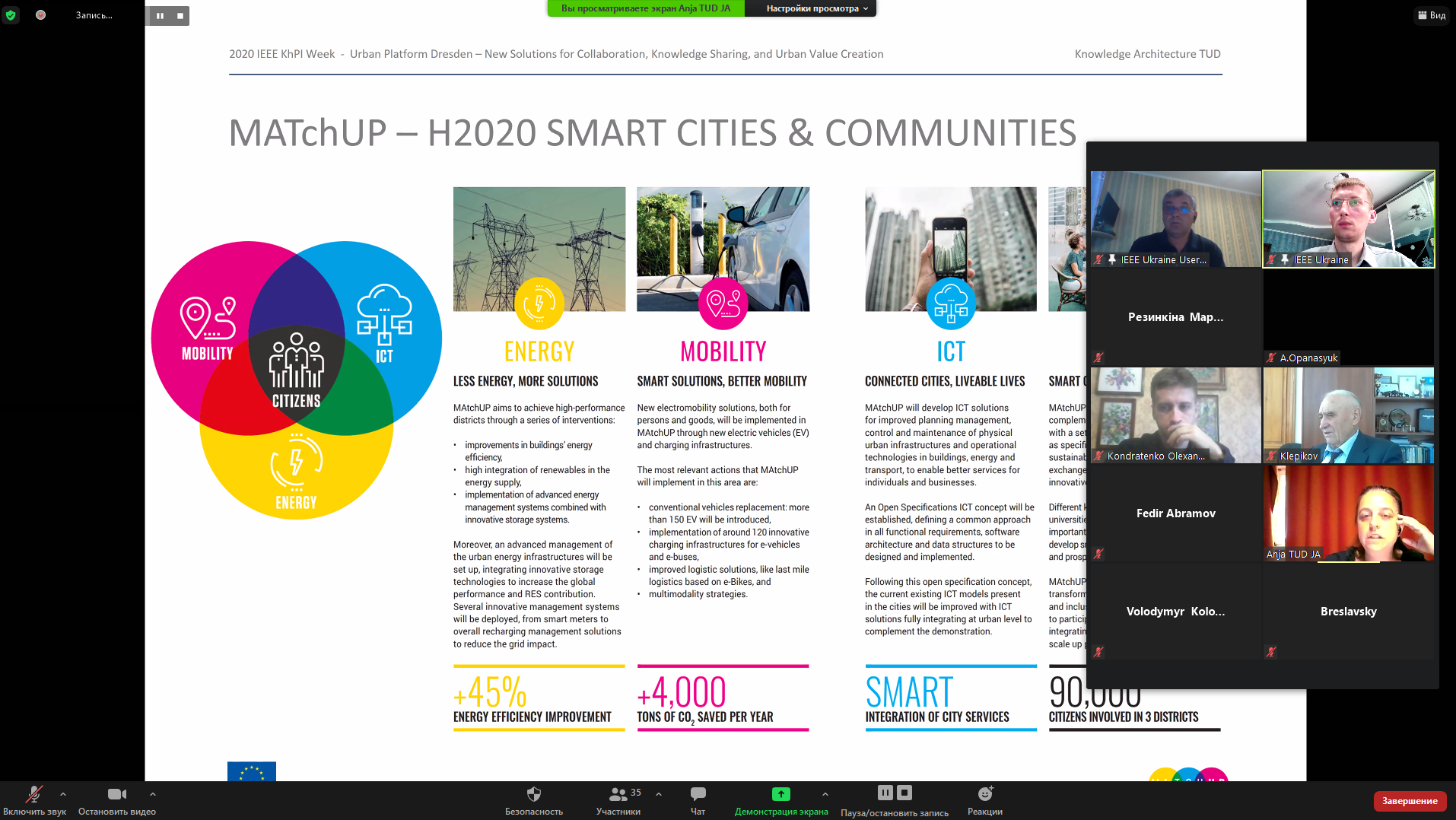This screenshot has height=820, width=1456.
Task: Pause recording in bottom toolbar
Action: tap(885, 793)
